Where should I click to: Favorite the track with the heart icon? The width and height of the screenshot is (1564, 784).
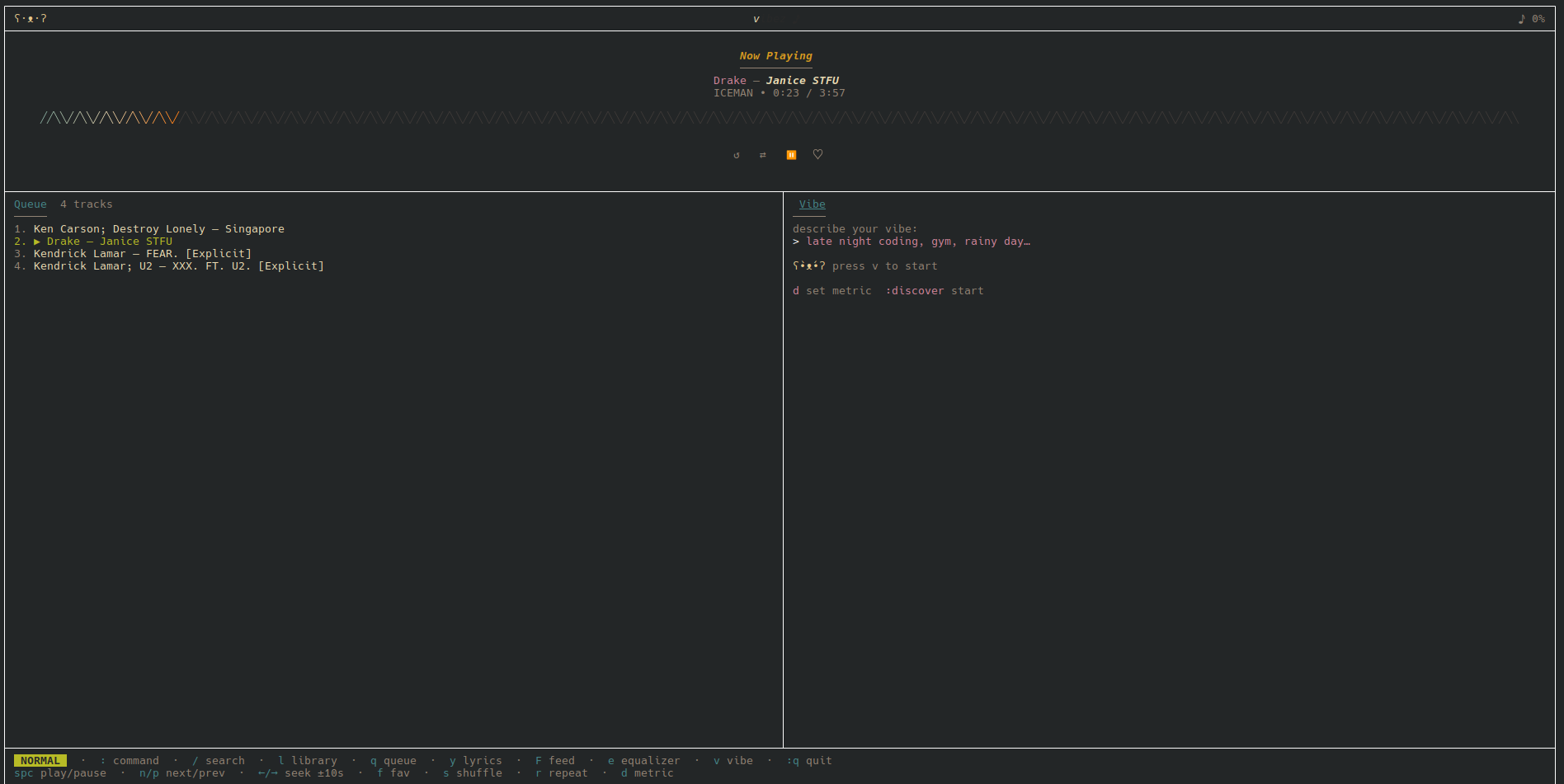pyautogui.click(x=817, y=154)
